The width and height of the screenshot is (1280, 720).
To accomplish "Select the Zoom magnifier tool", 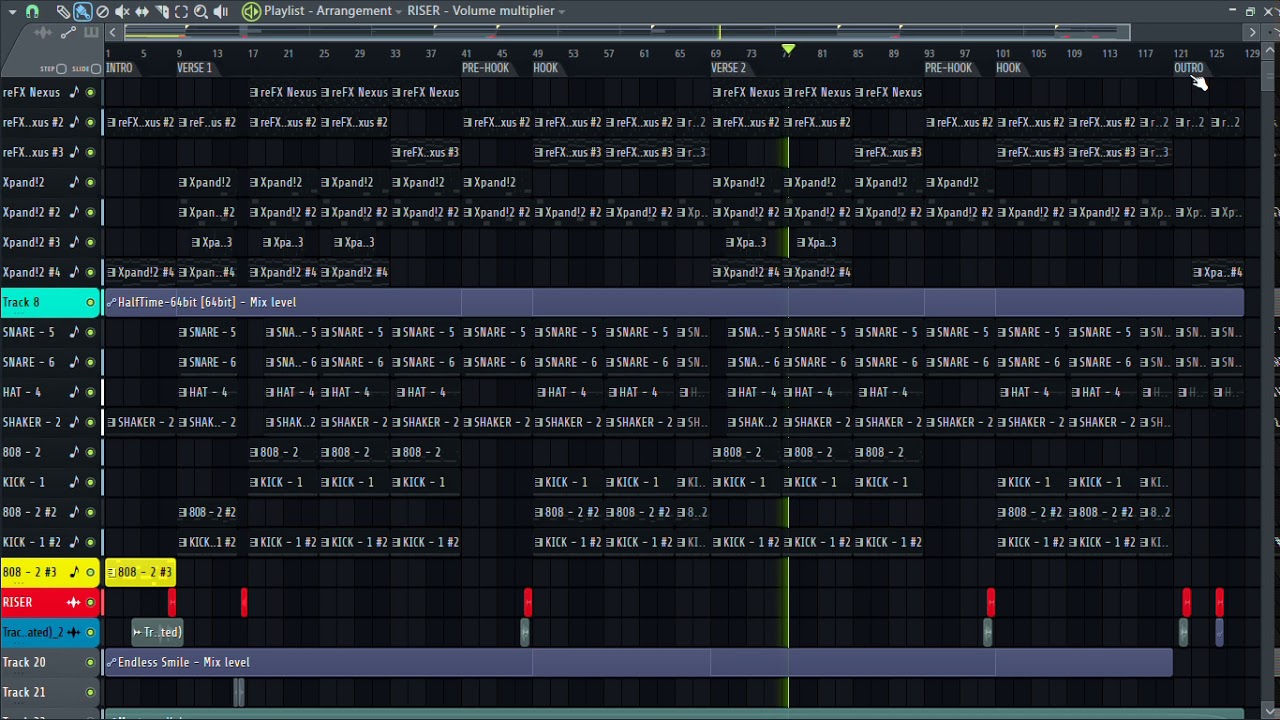I will coord(201,11).
